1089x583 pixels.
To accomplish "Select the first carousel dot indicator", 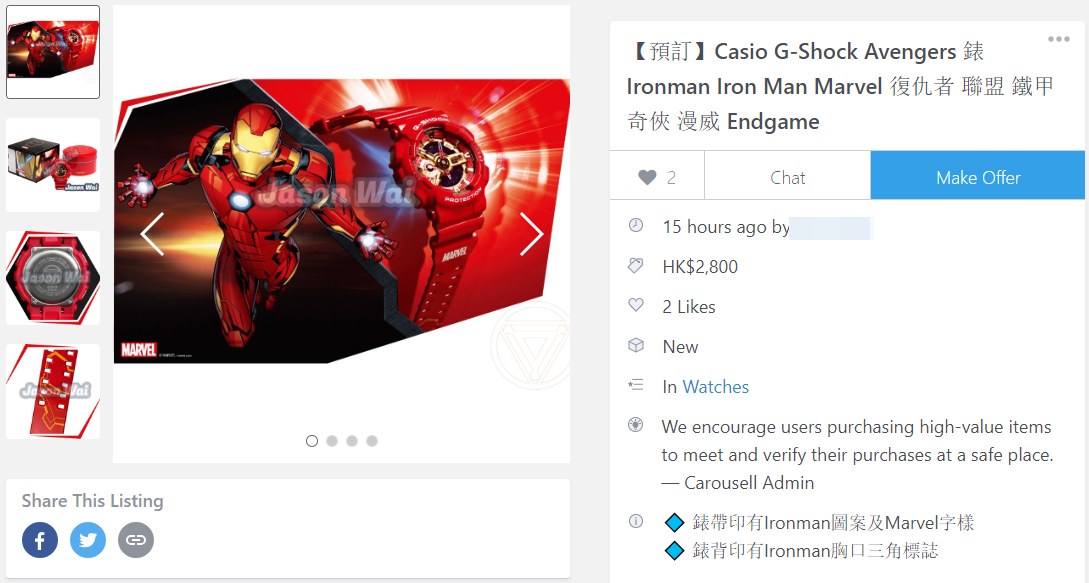I will tap(312, 441).
